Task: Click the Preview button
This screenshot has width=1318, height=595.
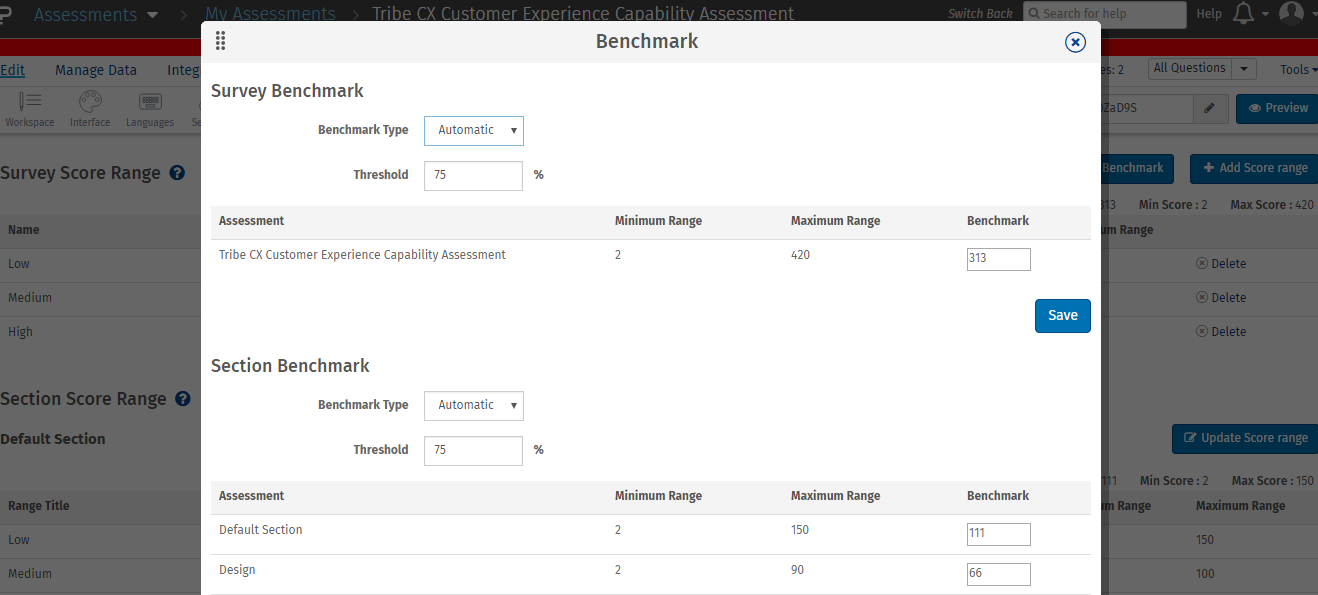Action: [x=1277, y=108]
